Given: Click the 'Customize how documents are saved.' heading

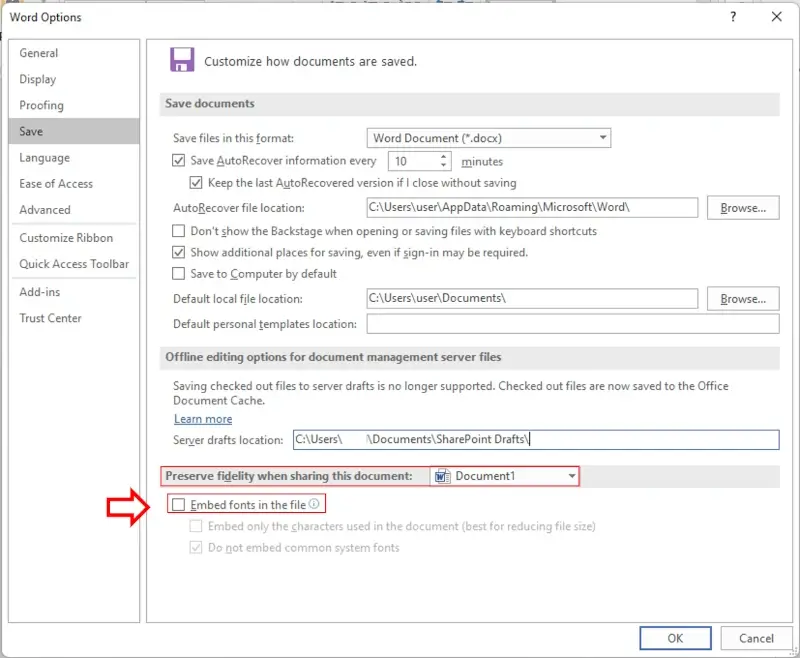Looking at the screenshot, I should tap(310, 61).
